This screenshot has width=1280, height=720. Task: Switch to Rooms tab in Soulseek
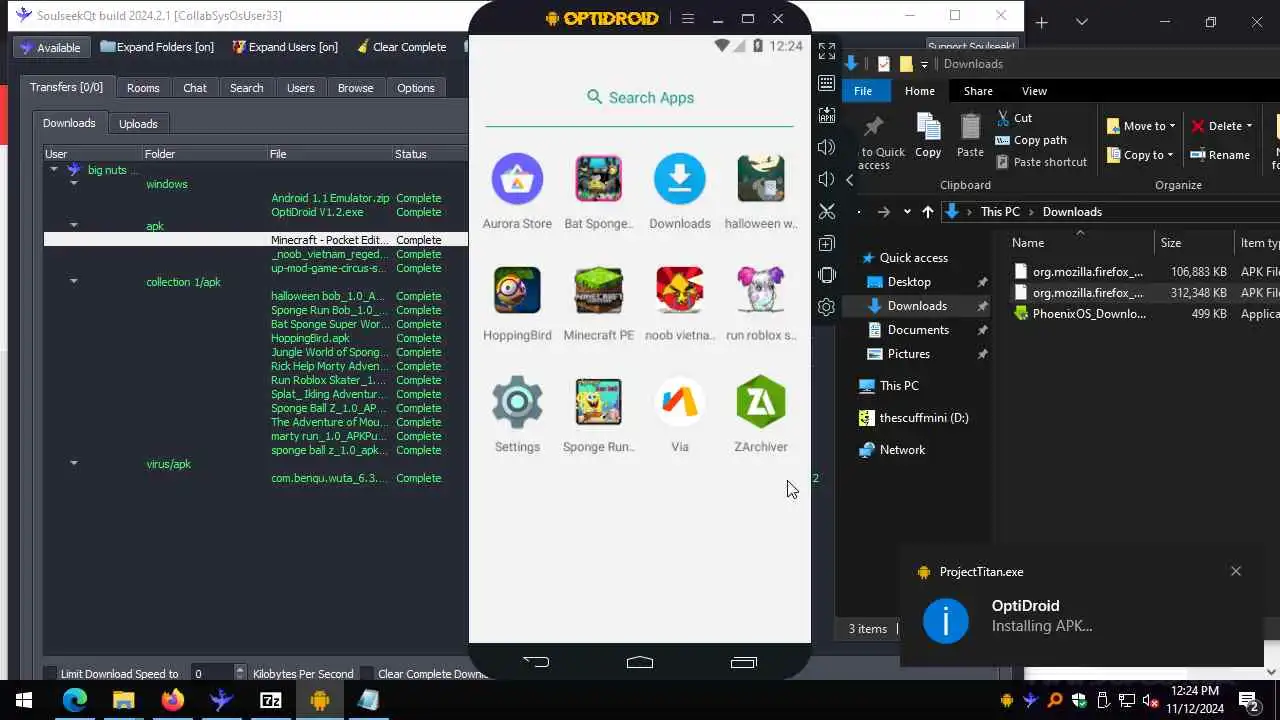(143, 88)
